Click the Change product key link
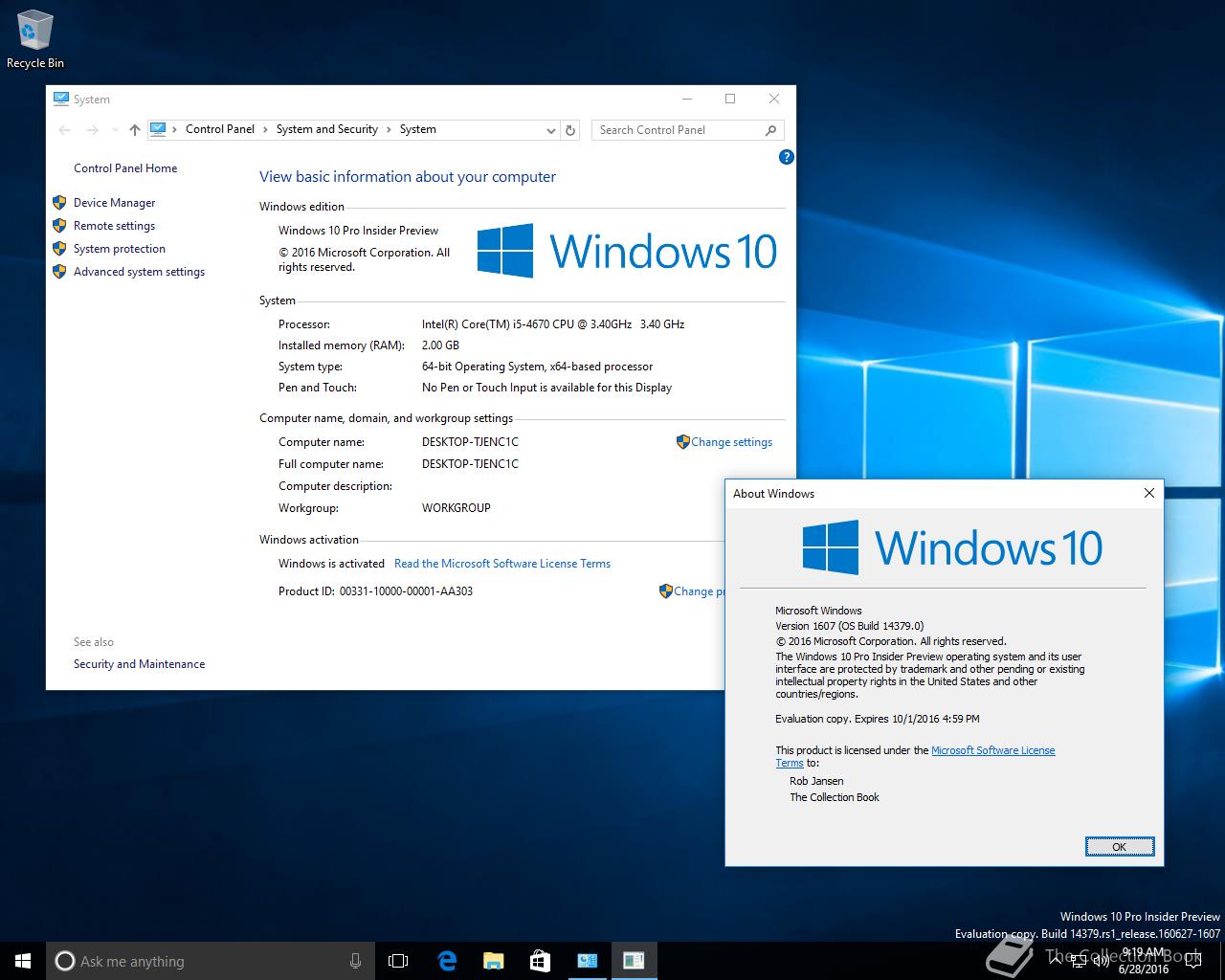 coord(699,591)
